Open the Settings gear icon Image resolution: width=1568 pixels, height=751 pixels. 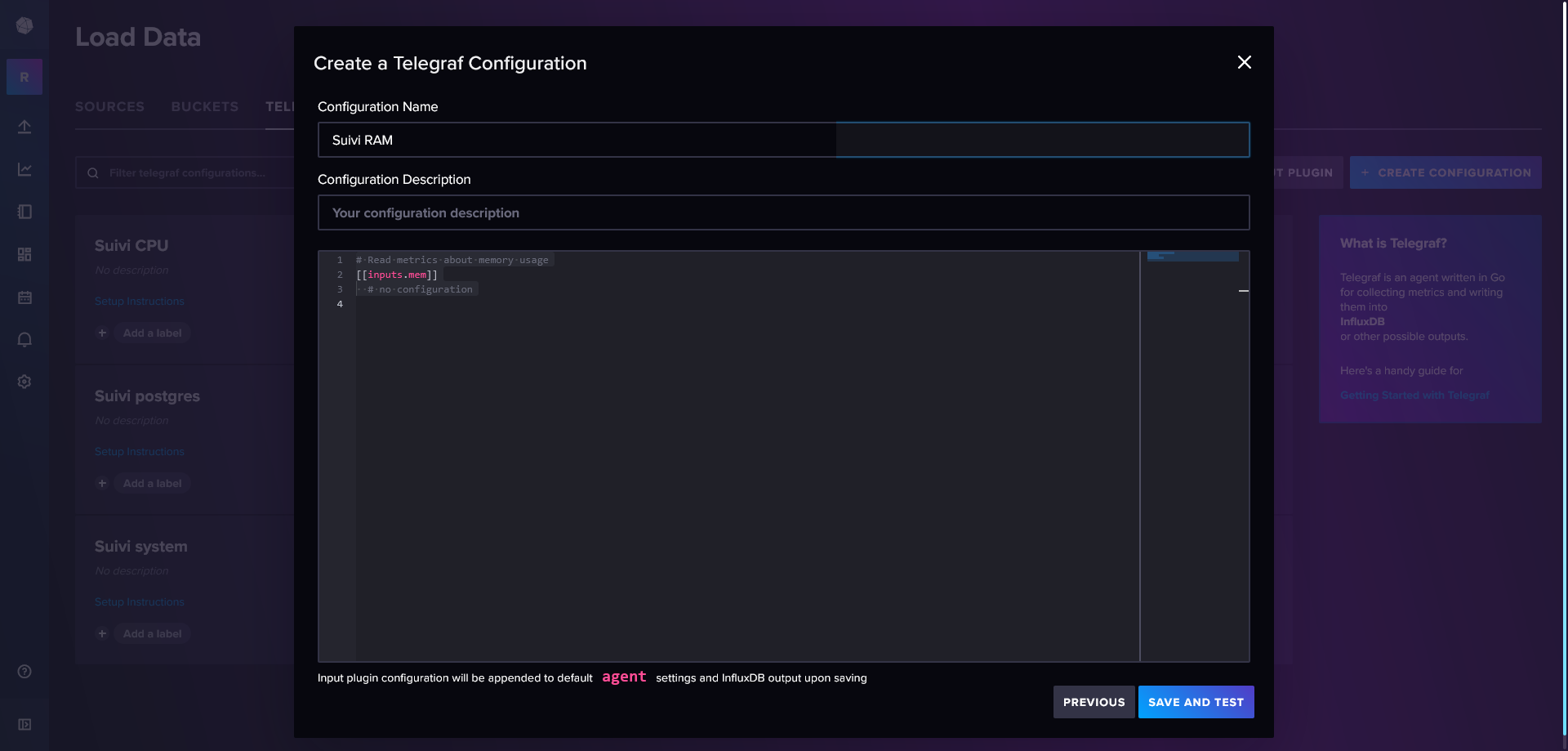click(24, 382)
